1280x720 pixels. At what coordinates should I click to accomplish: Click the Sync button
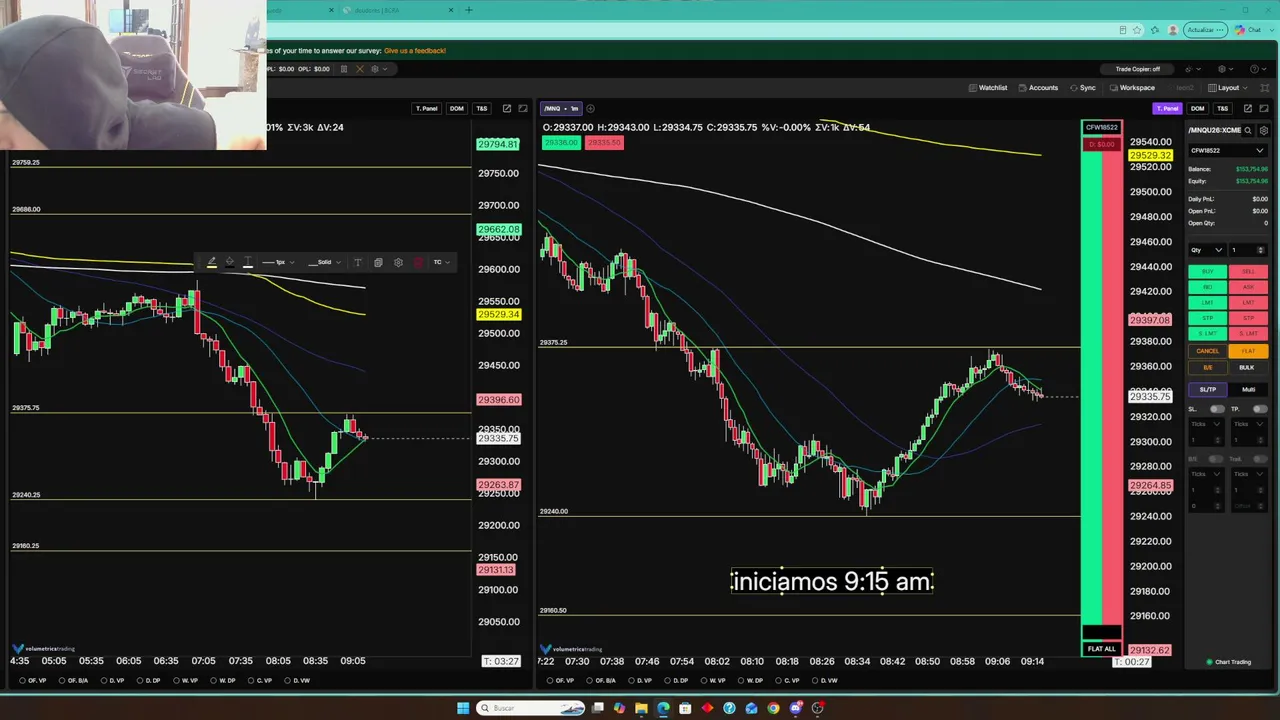tap(1083, 88)
